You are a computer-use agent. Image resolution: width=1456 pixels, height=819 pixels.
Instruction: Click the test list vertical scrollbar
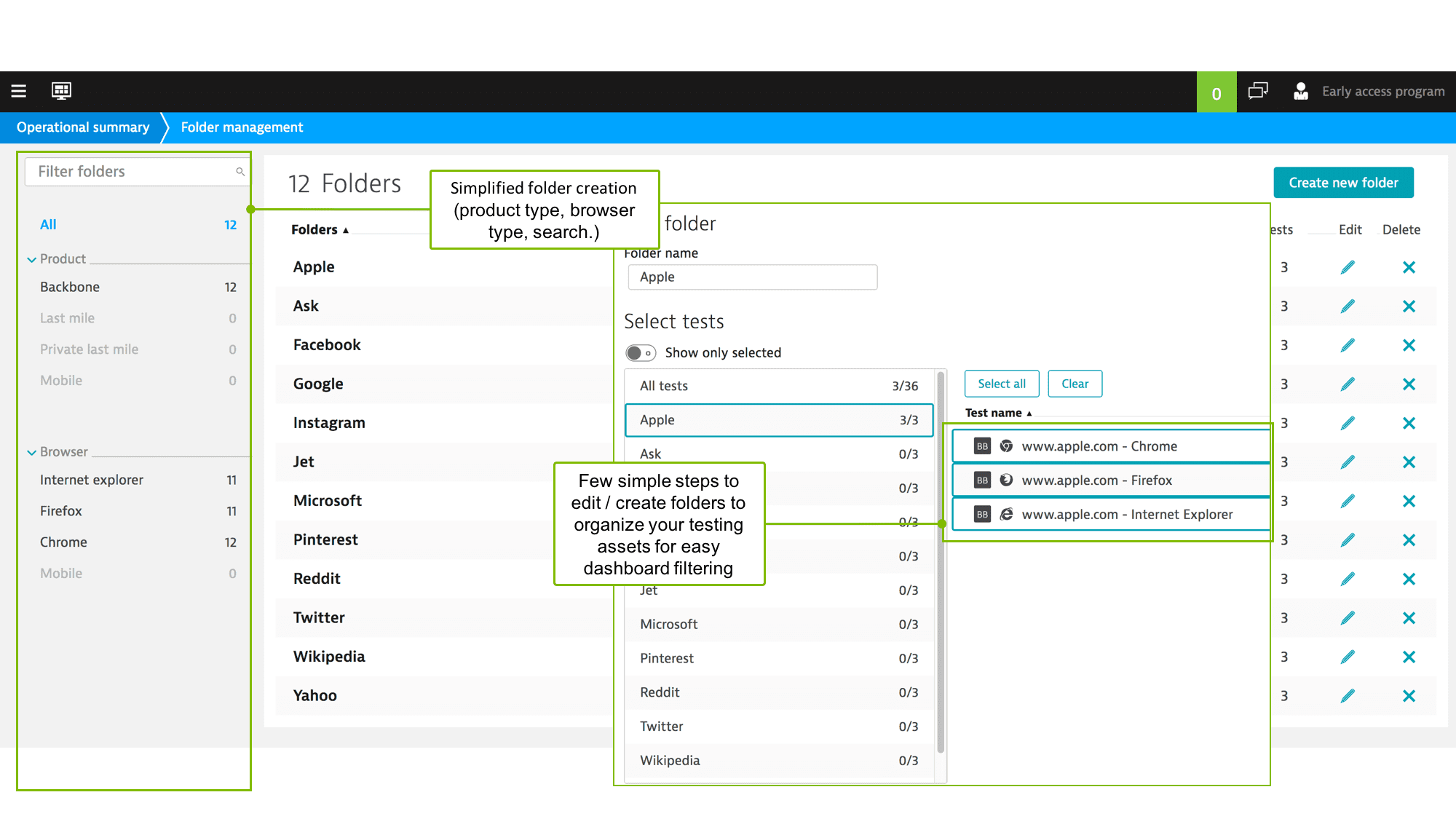pyautogui.click(x=941, y=562)
